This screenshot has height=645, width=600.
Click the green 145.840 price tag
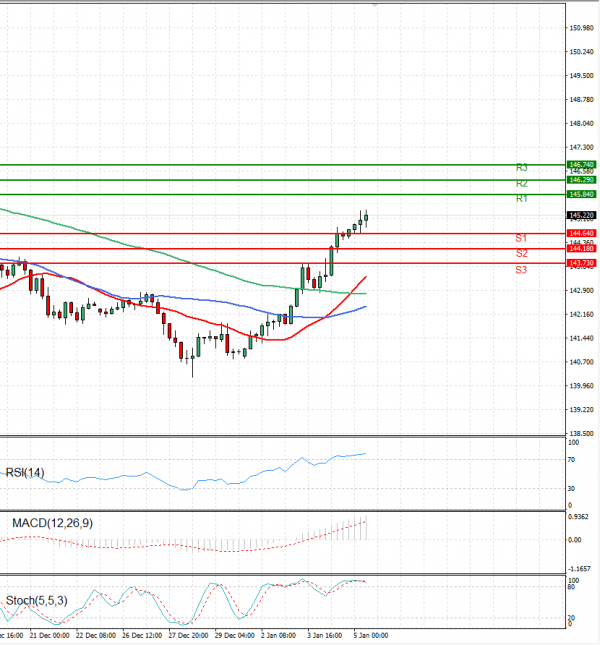click(x=581, y=194)
